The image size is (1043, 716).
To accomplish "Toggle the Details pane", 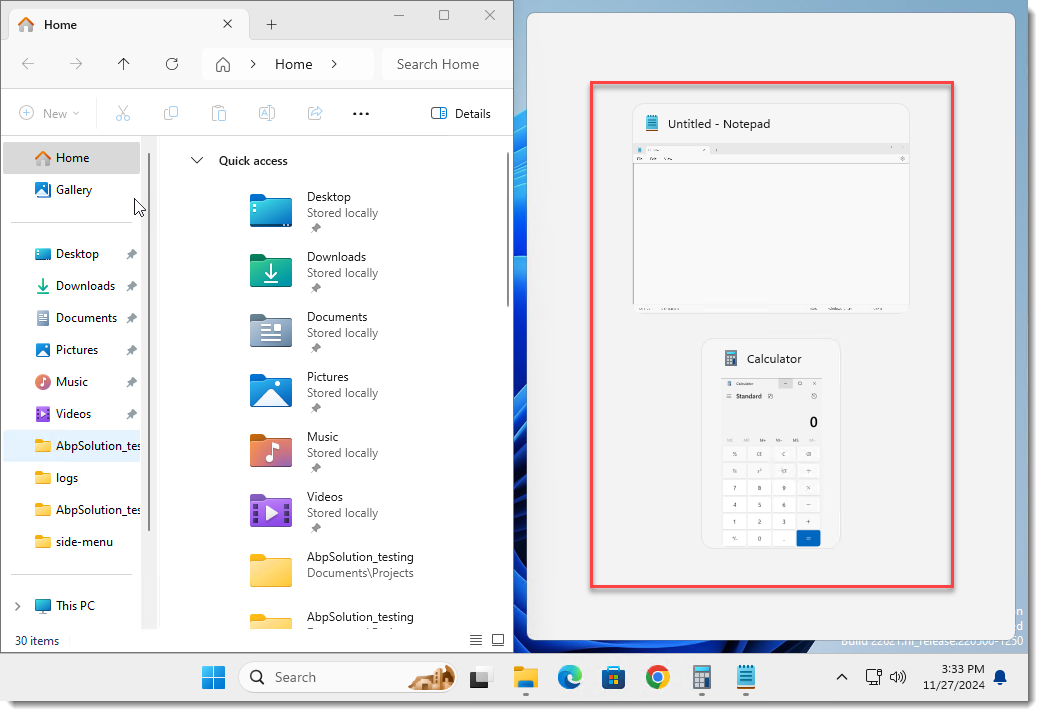I will click(461, 113).
